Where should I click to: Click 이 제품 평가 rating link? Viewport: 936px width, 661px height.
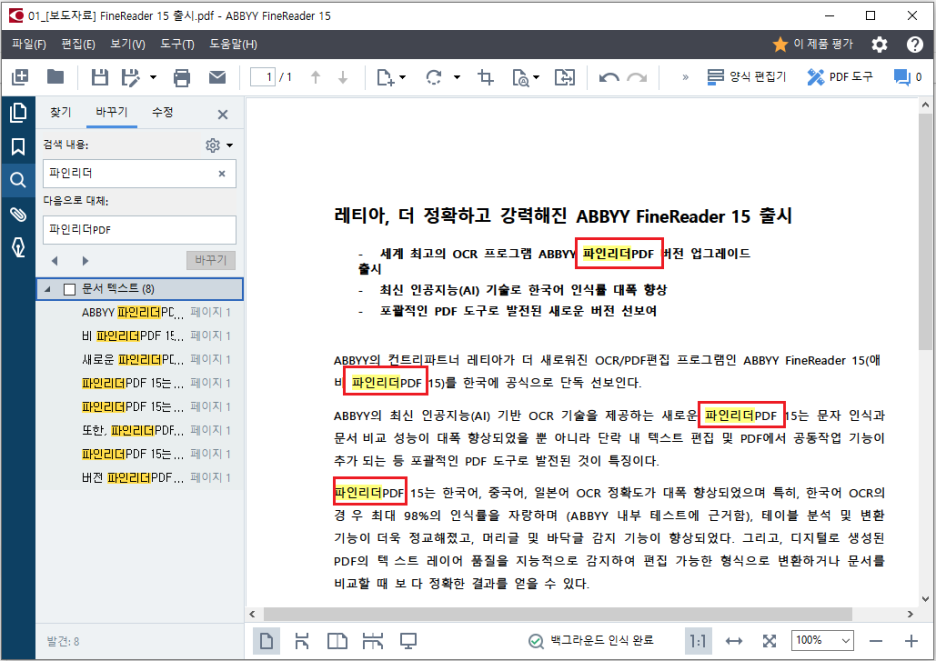(x=812, y=44)
